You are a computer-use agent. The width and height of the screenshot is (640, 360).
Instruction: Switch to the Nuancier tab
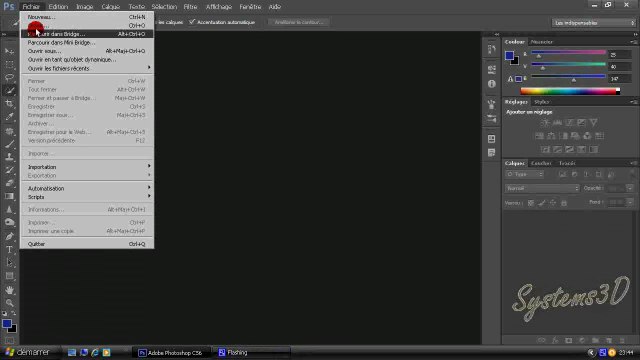542,42
